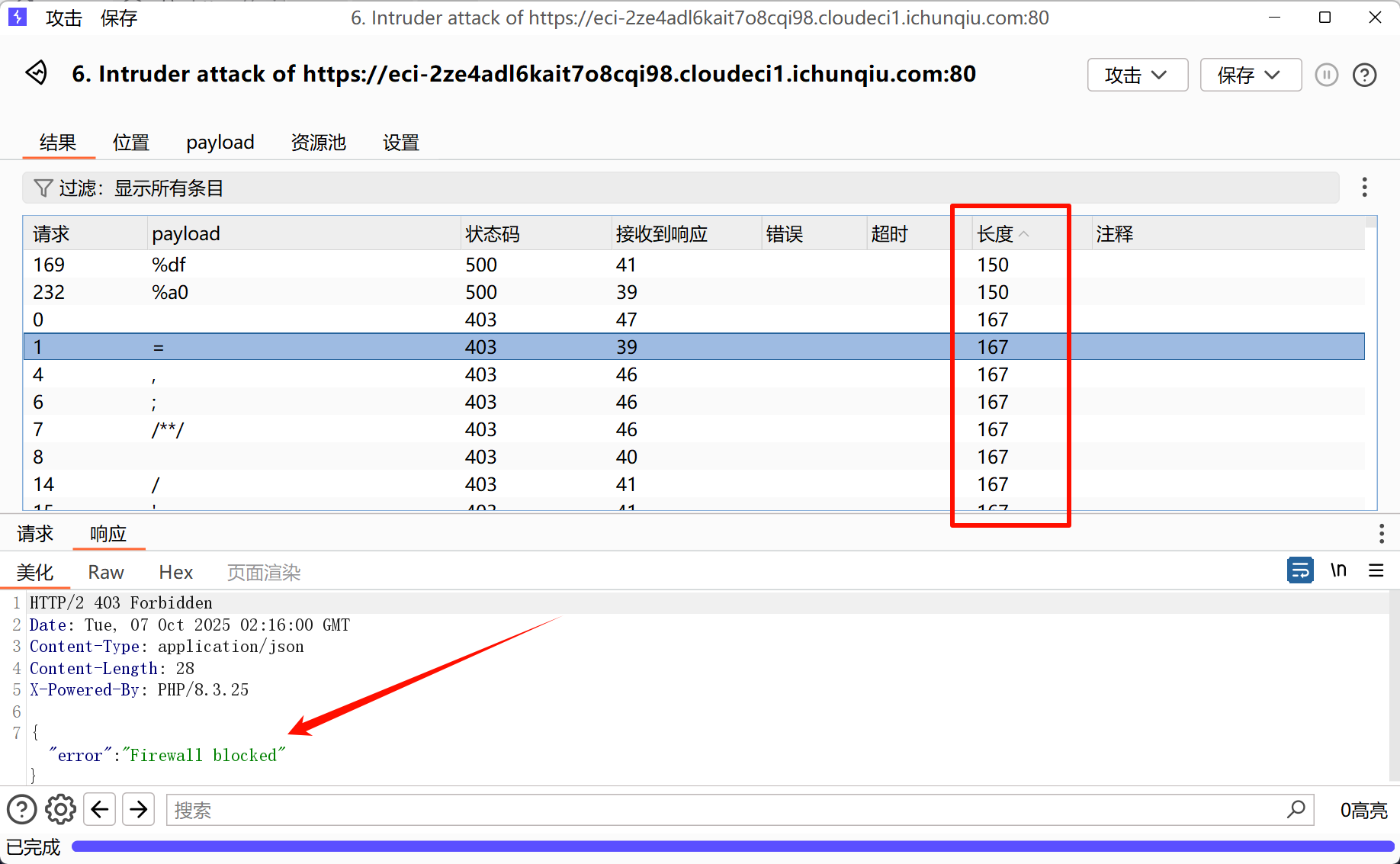Open the Raw response view

coord(106,573)
